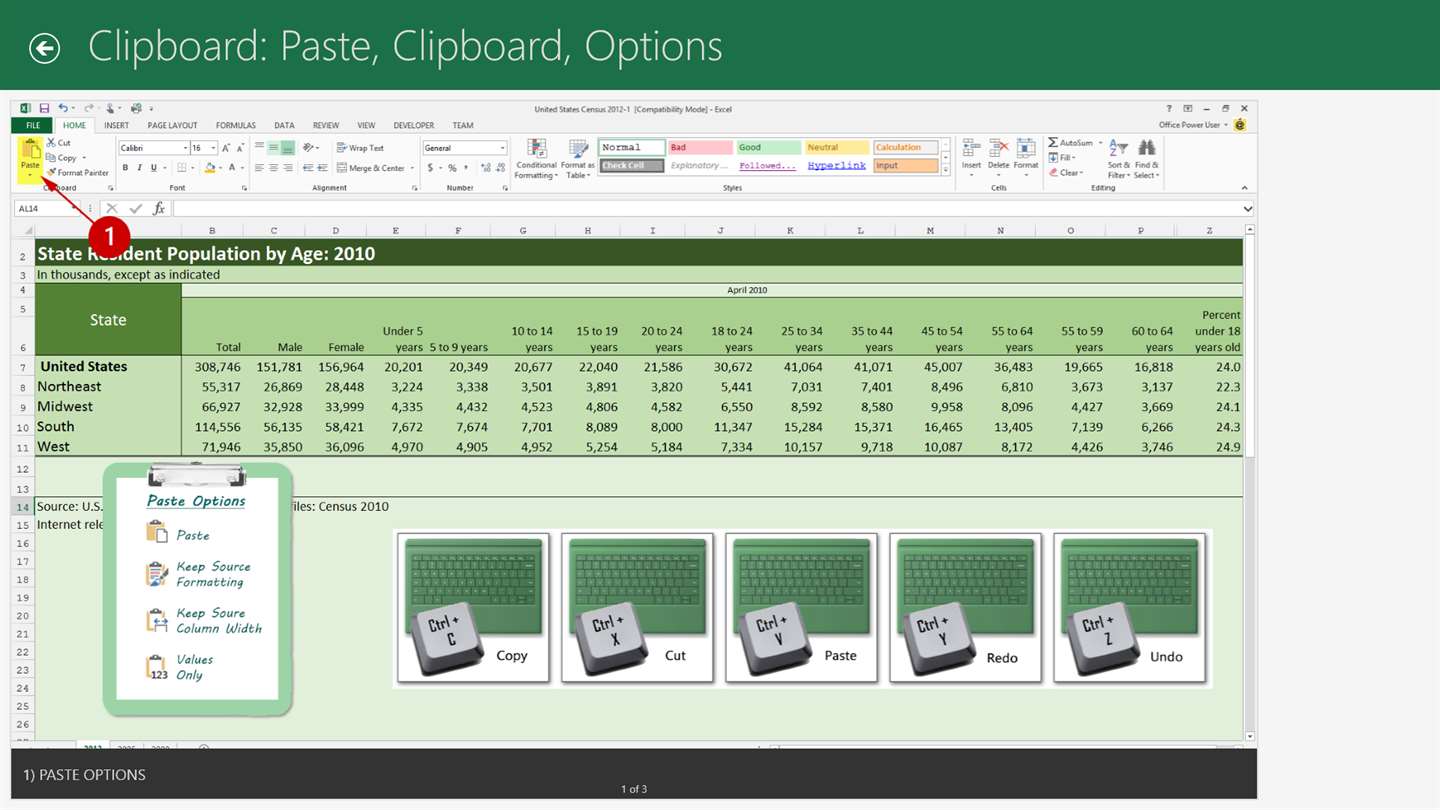Switch to the DEVELOPER tab
Screen dimensions: 1440x810
(414, 126)
